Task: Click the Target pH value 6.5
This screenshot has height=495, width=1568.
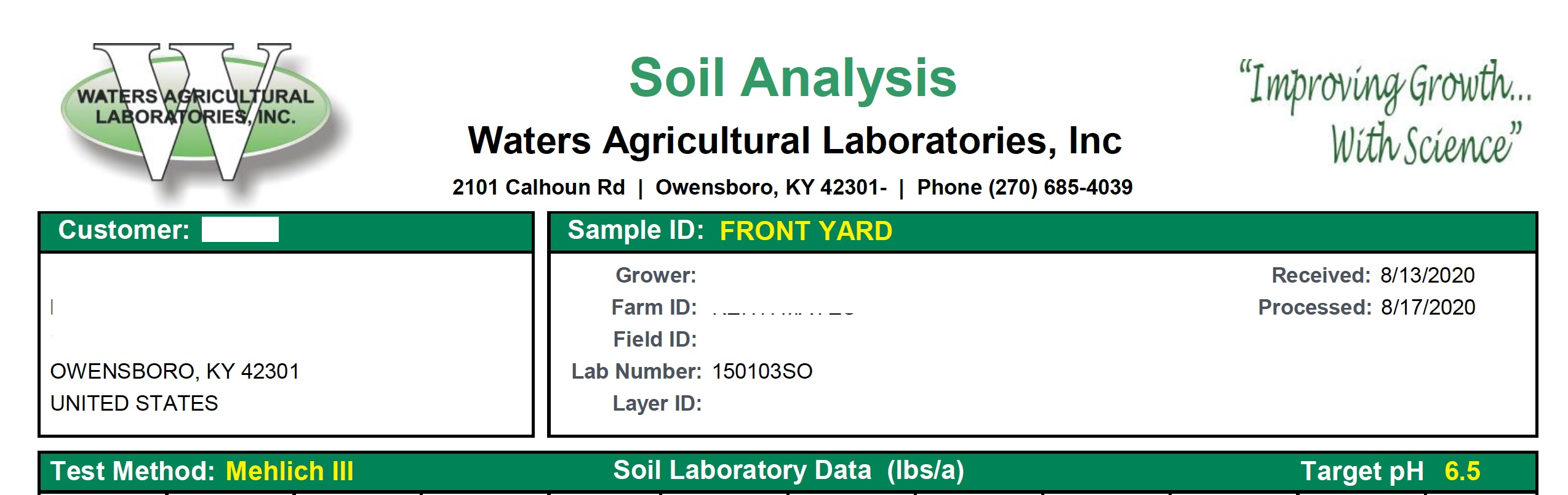Action: tap(1462, 472)
